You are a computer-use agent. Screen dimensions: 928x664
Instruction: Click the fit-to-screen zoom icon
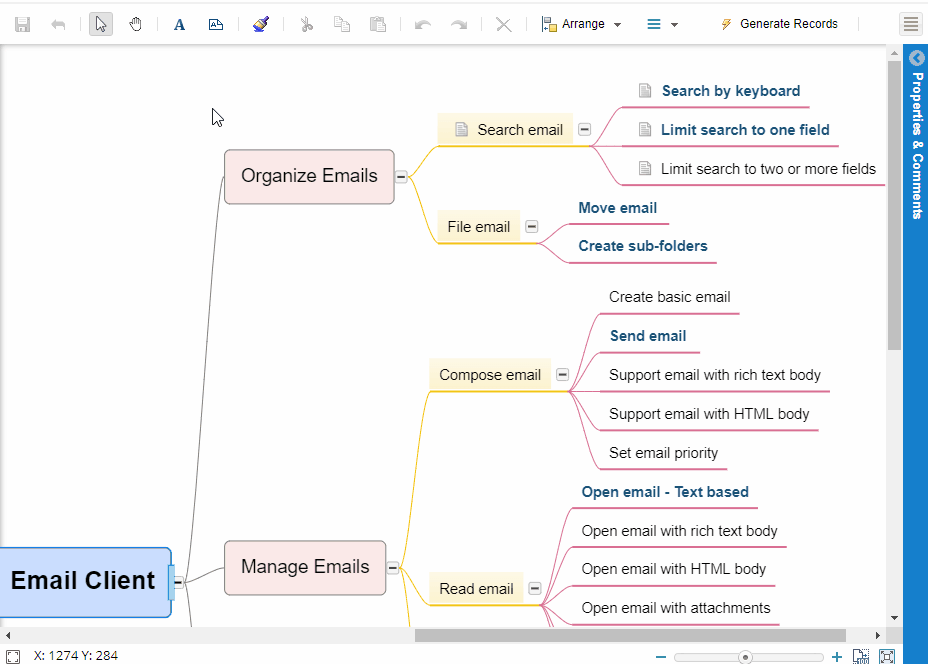click(887, 656)
